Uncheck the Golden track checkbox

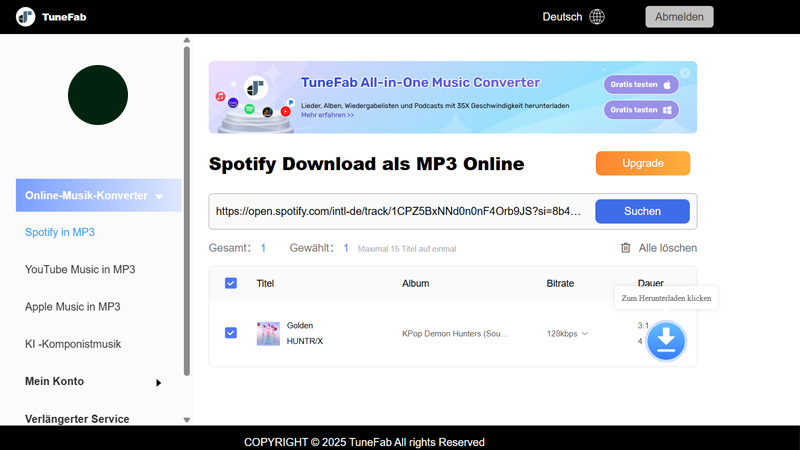[231, 333]
